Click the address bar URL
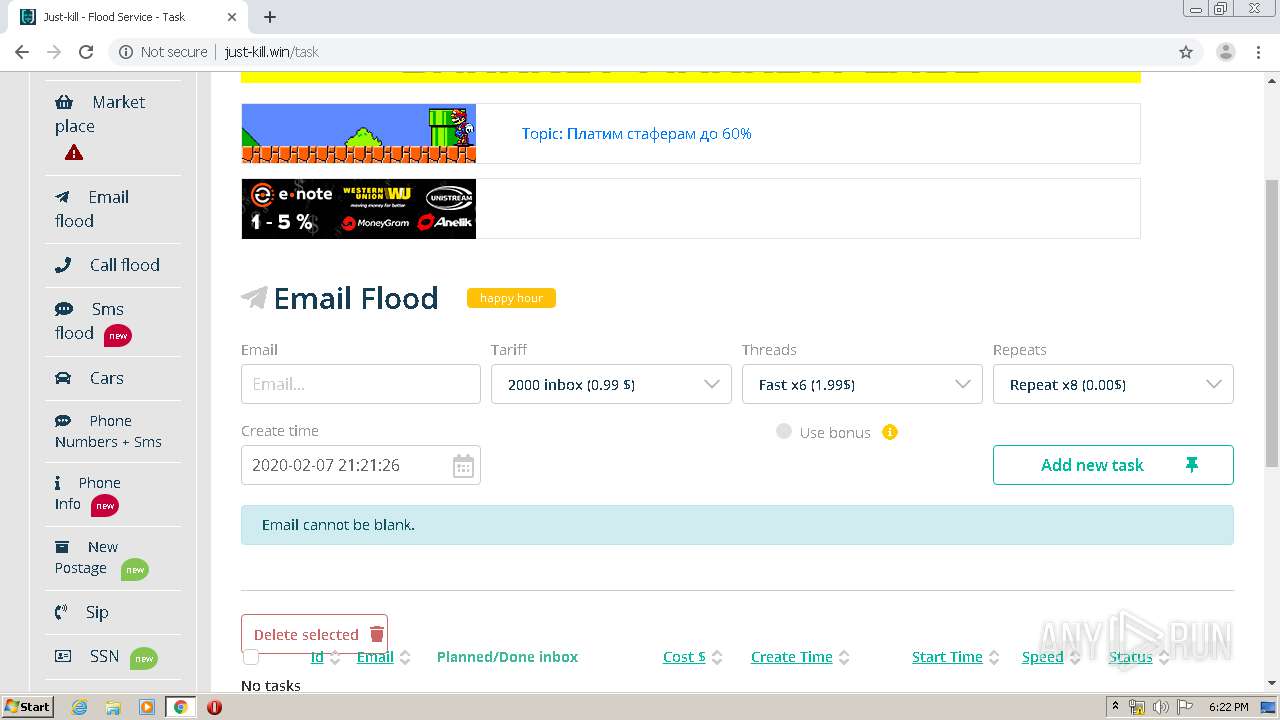 tap(272, 52)
